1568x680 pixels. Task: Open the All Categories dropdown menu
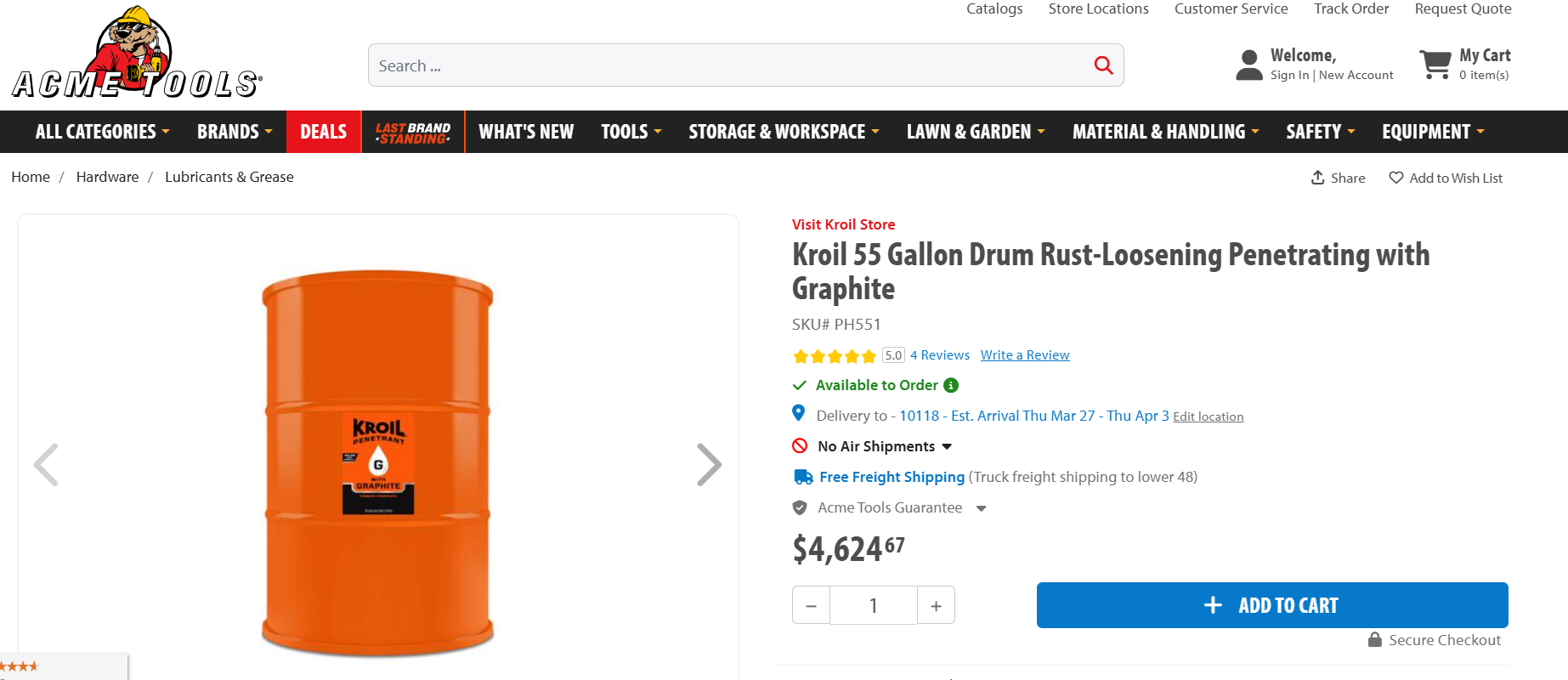(x=102, y=132)
